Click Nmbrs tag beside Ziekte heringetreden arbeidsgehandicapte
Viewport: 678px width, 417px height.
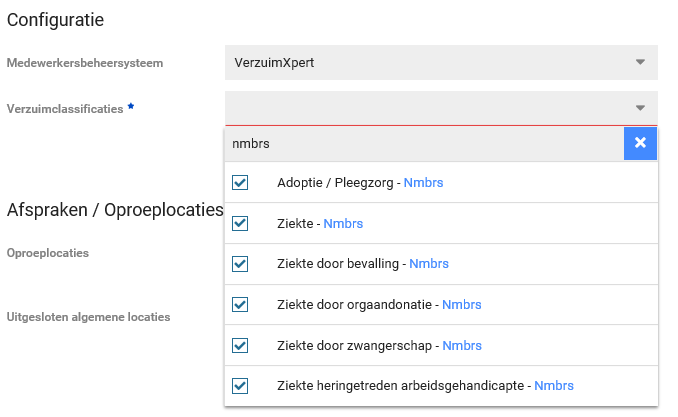click(x=554, y=385)
